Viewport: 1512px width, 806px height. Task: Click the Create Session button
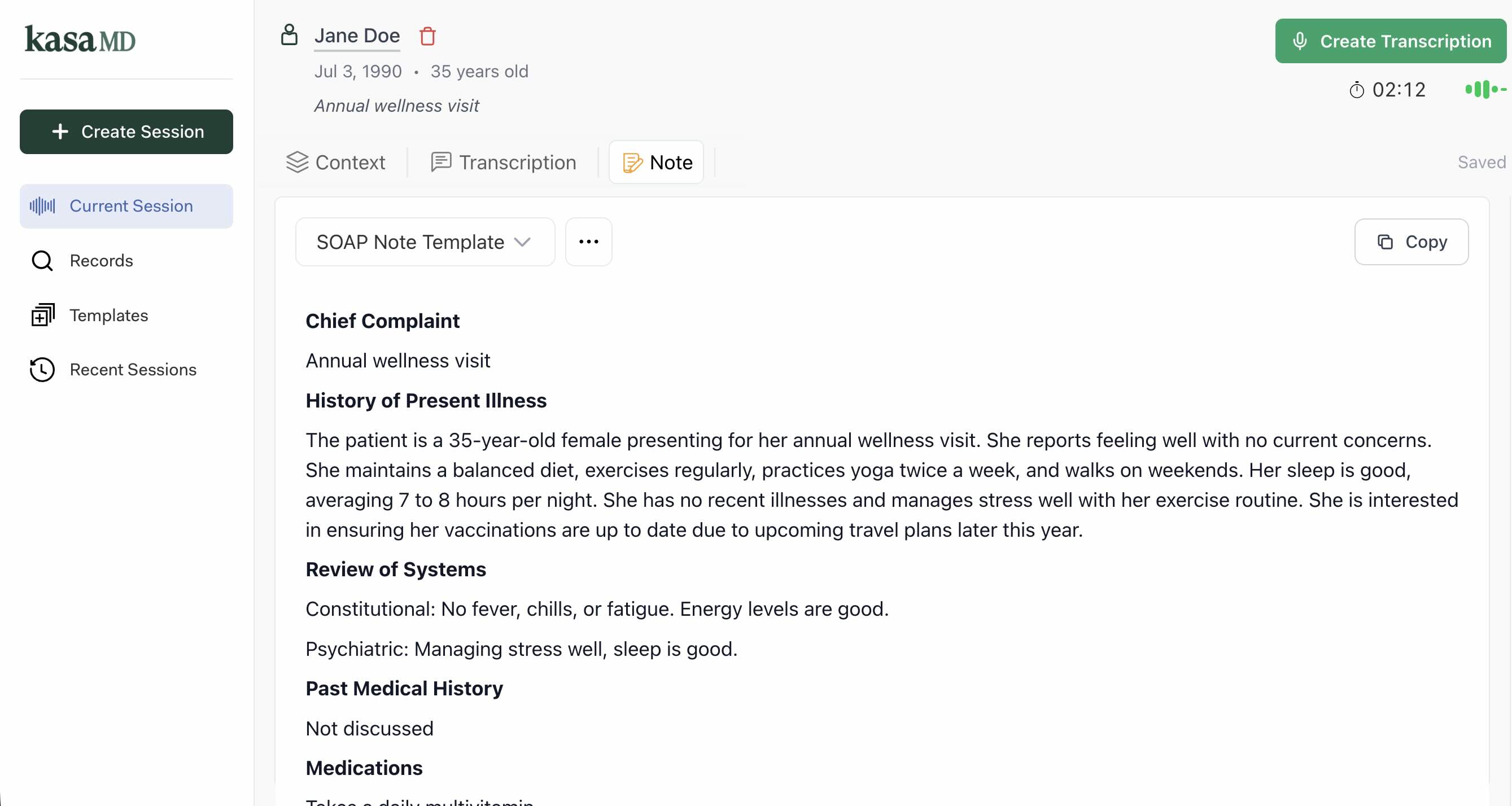tap(125, 132)
